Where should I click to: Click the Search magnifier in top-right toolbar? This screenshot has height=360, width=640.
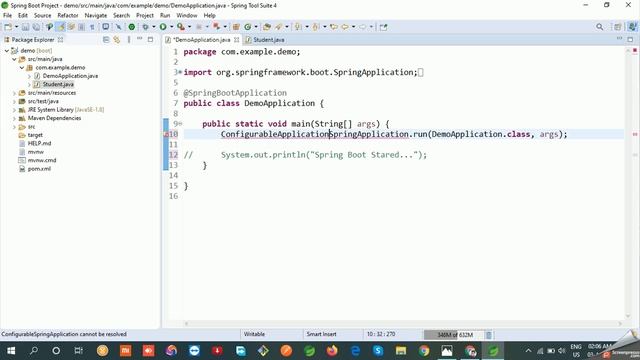(x=600, y=27)
